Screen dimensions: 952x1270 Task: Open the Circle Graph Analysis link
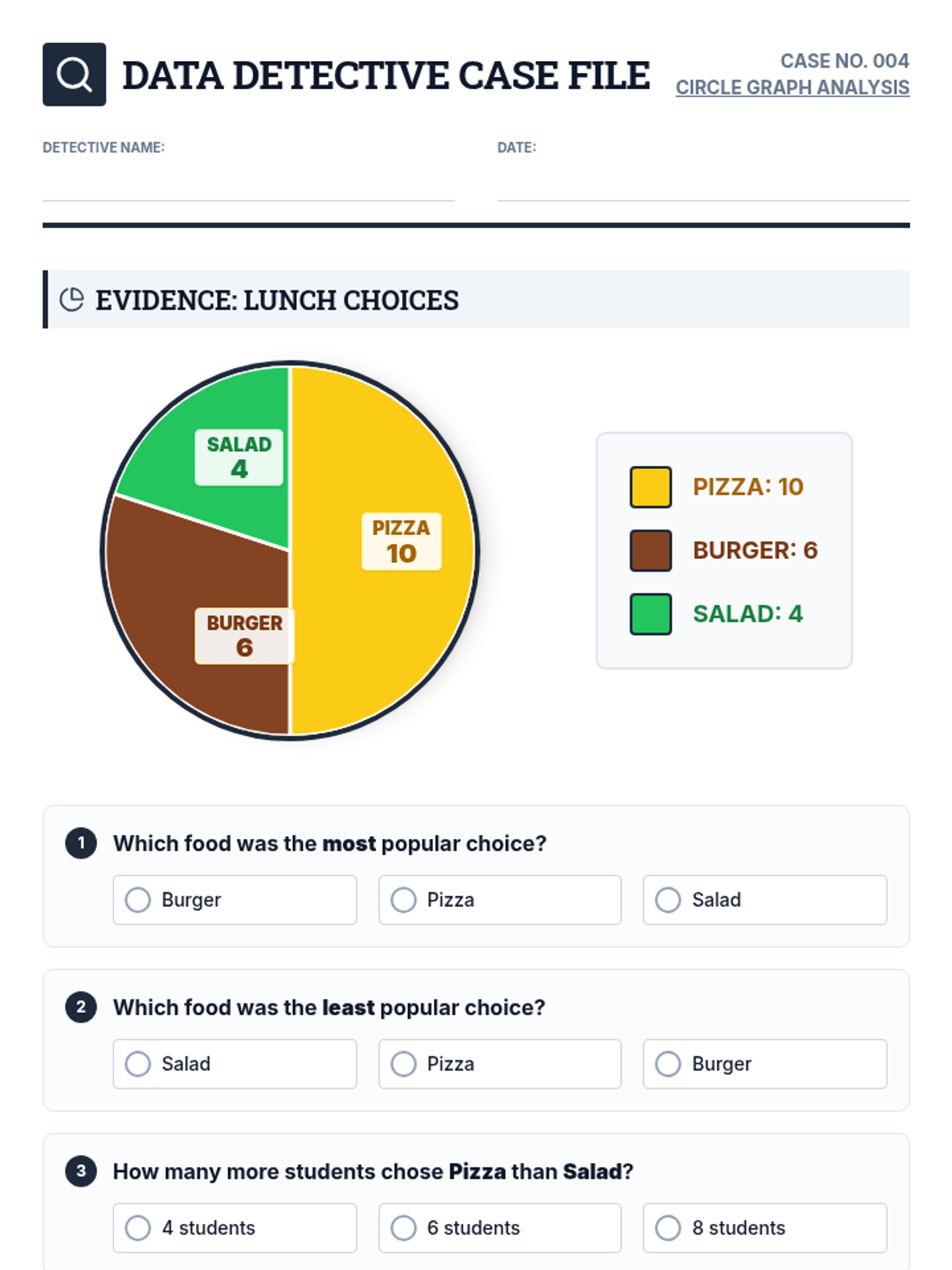[793, 87]
